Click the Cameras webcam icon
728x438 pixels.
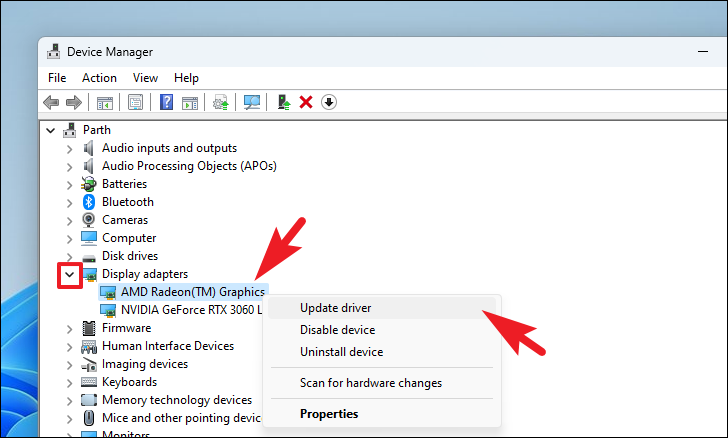coord(89,220)
